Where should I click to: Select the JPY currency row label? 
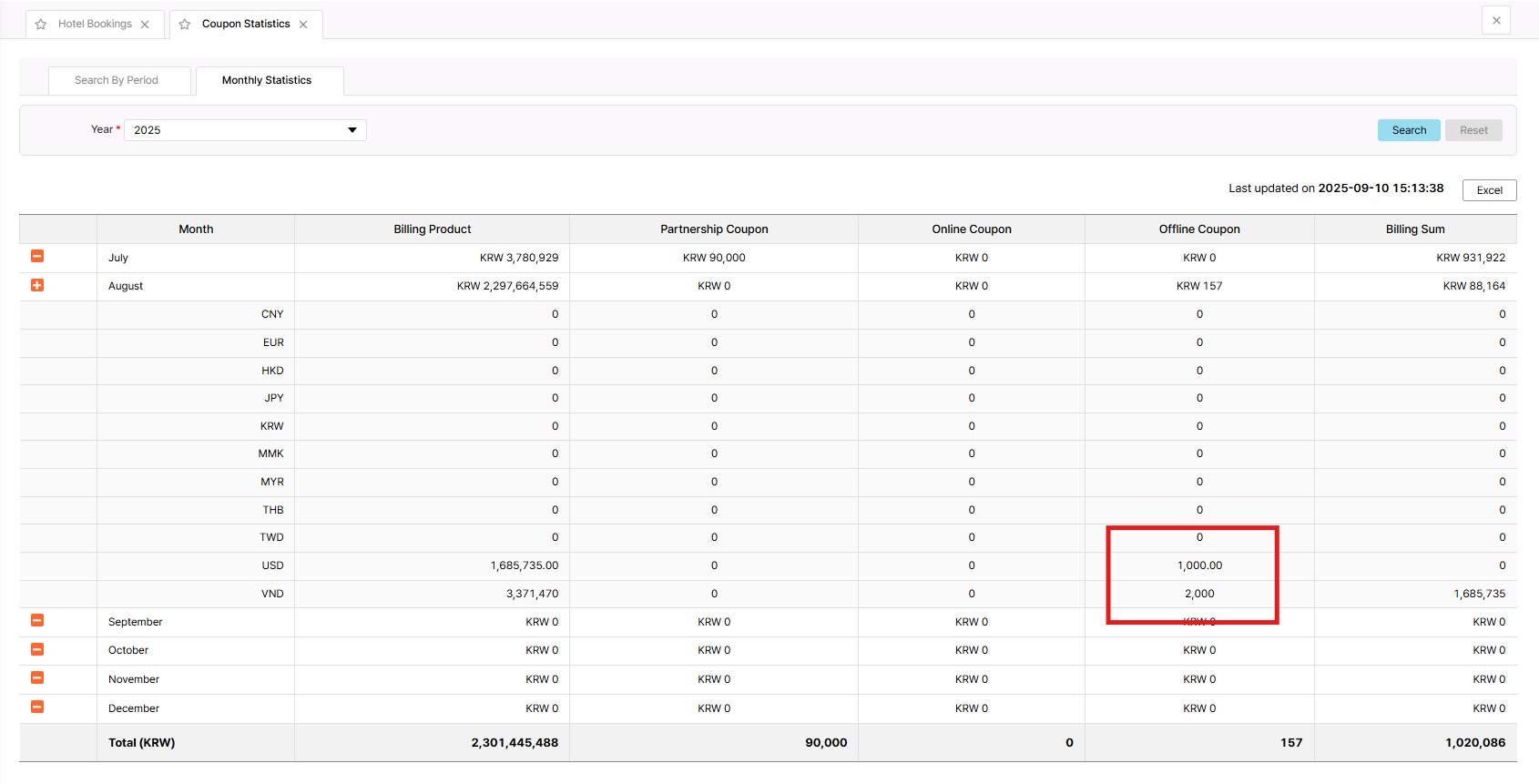coord(274,398)
